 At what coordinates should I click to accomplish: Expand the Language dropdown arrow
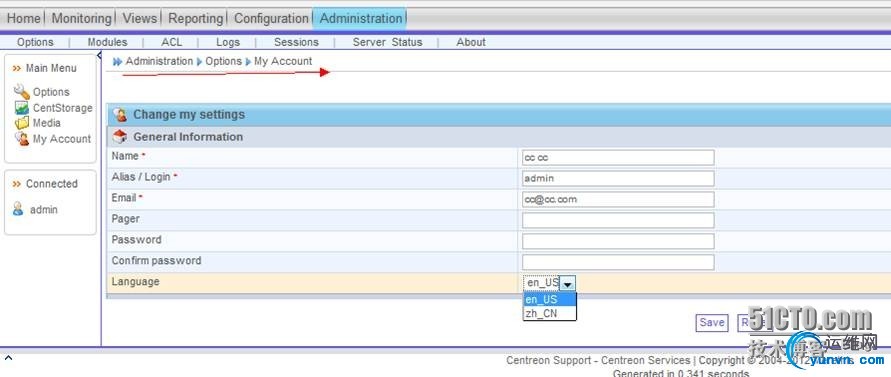pyautogui.click(x=568, y=283)
